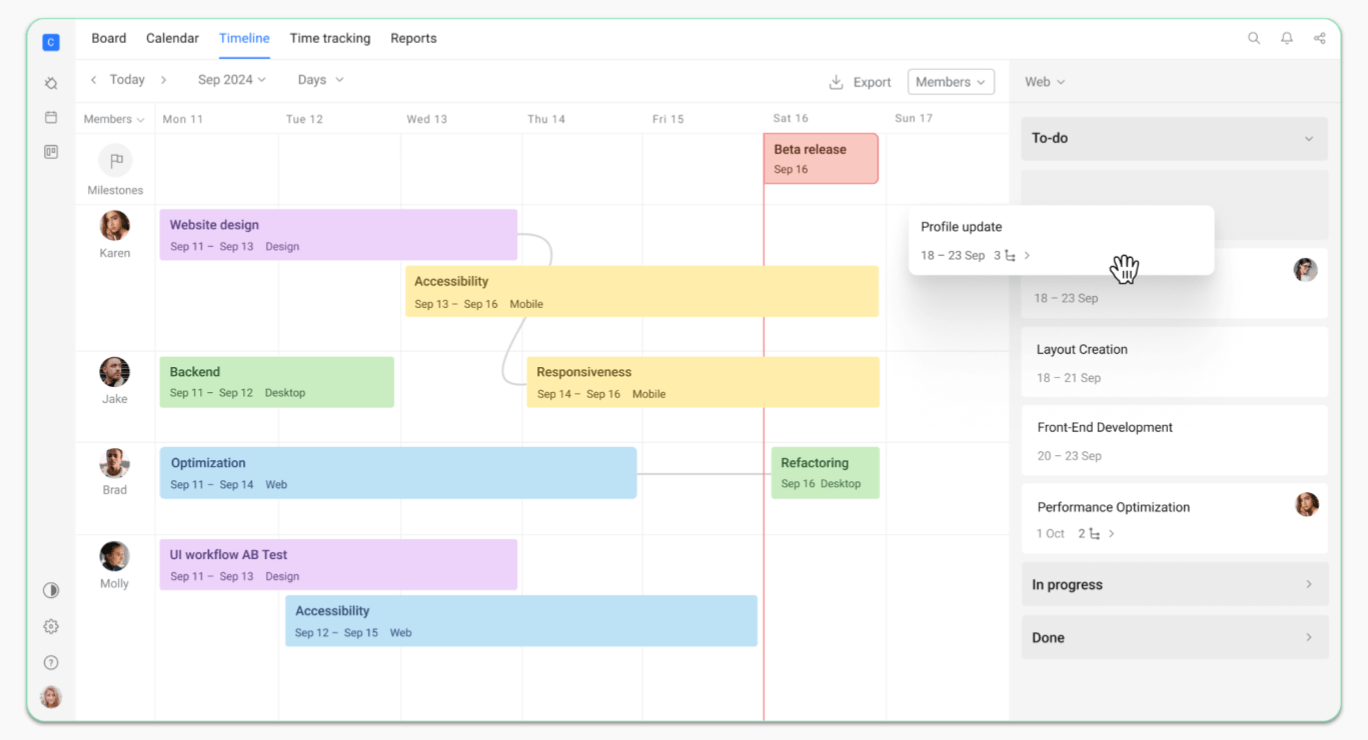Expand the In progress section
Viewport: 1368px width, 740px height.
click(1174, 584)
